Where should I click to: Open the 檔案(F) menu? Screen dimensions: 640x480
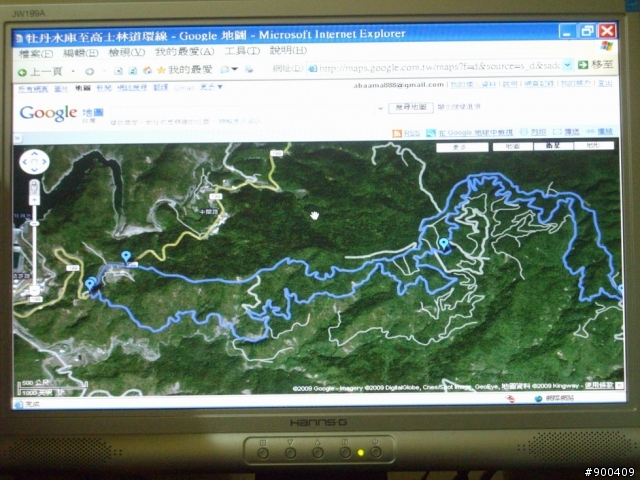[x=36, y=53]
